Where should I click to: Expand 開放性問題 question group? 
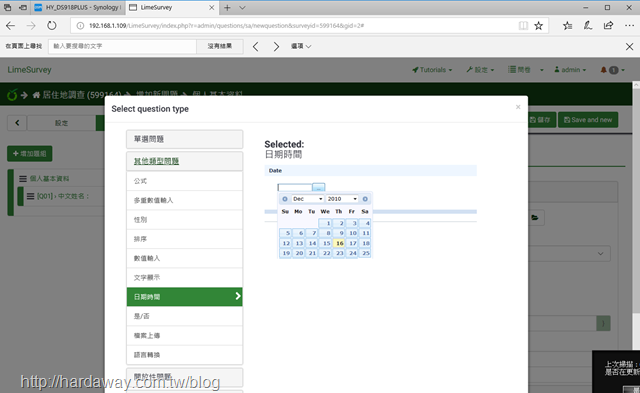[184, 377]
